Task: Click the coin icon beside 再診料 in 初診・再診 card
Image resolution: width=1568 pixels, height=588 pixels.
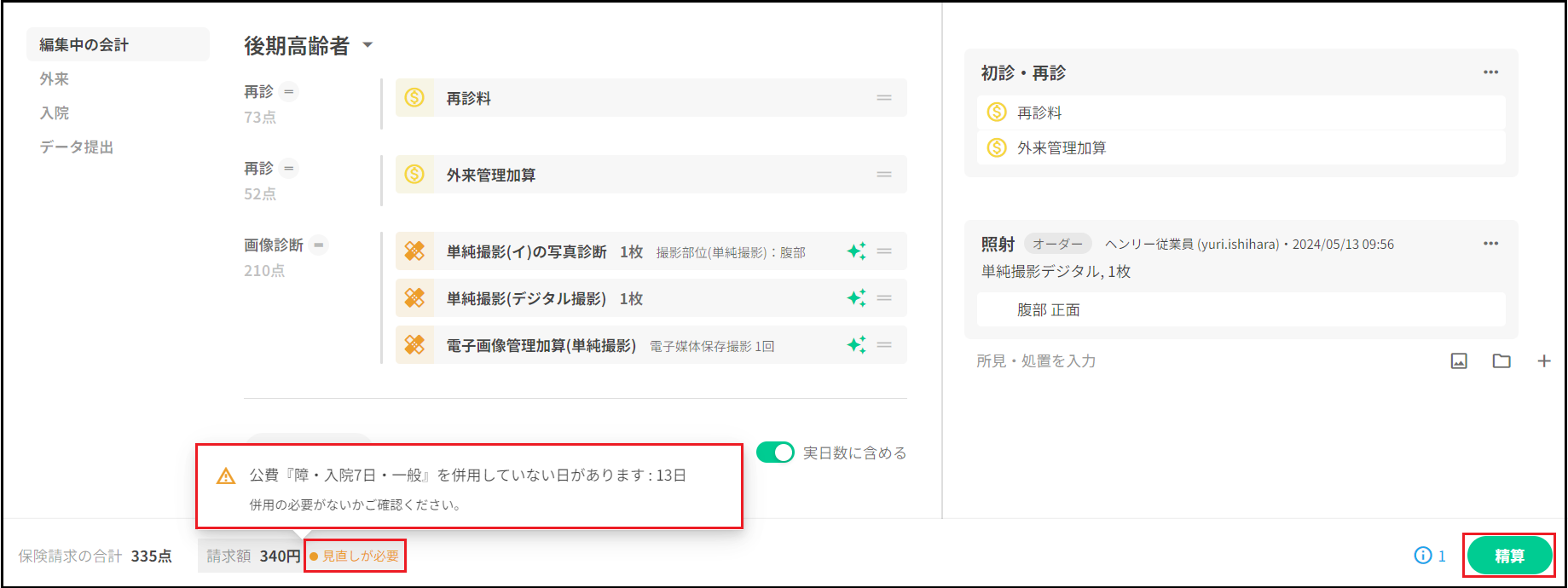Action: pos(997,112)
